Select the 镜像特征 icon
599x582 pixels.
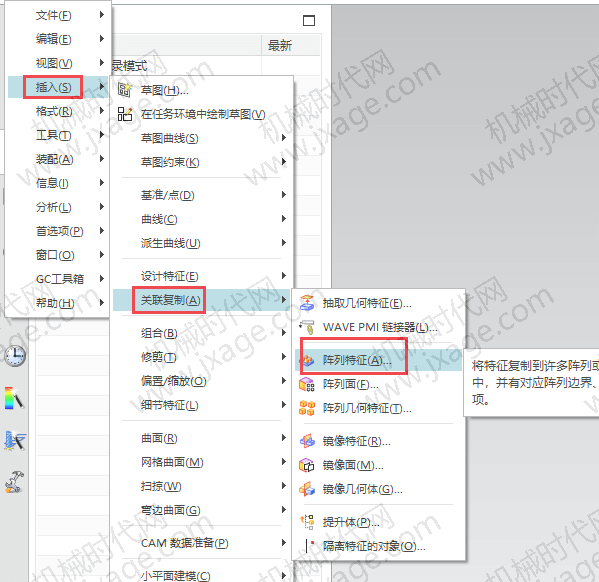[x=307, y=441]
